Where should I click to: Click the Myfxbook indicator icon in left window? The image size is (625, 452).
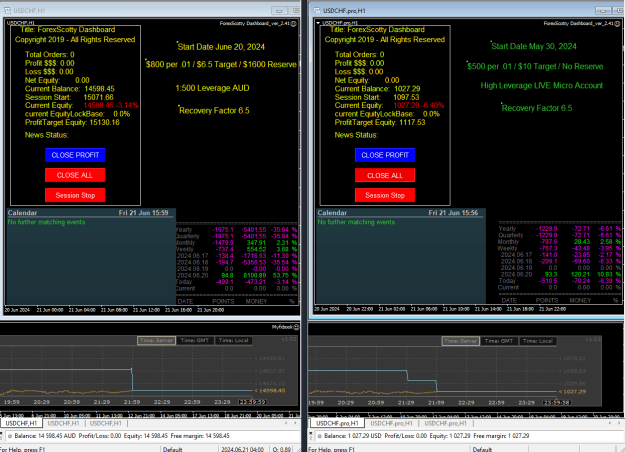[x=296, y=327]
